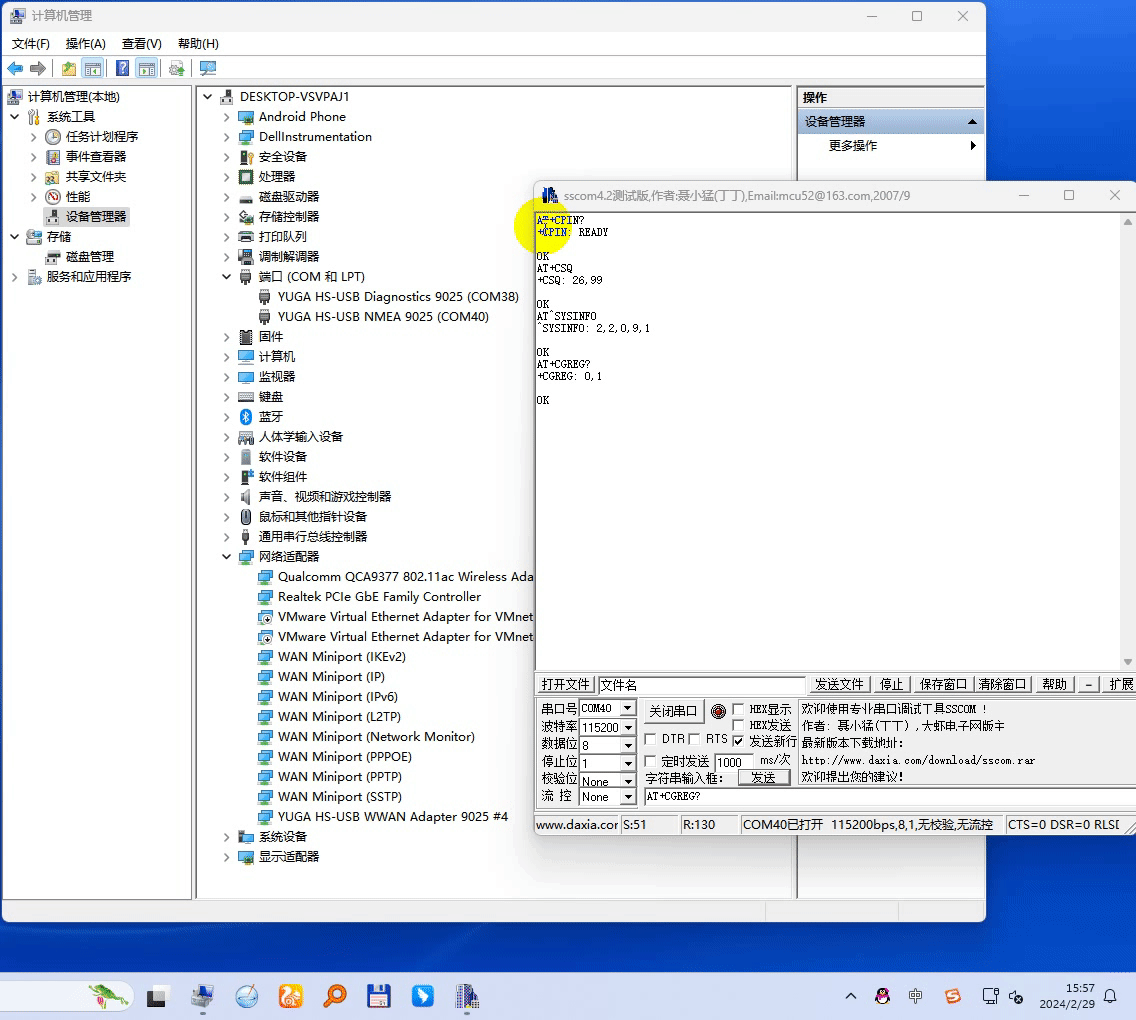Viewport: 1136px width, 1020px height.
Task: Click the 清除窗口 button
Action: tap(1003, 684)
